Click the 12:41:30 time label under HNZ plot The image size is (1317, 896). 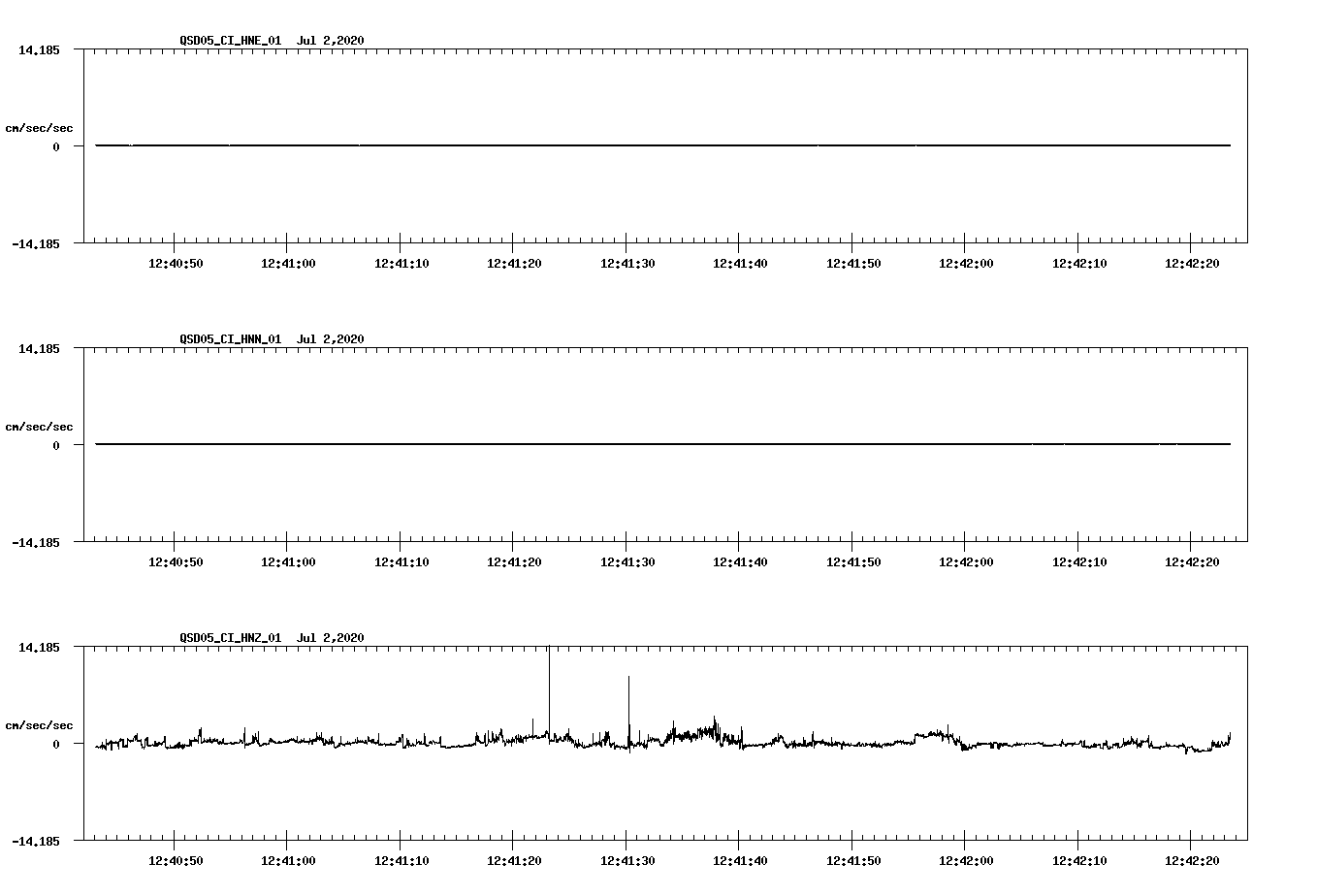[x=627, y=861]
